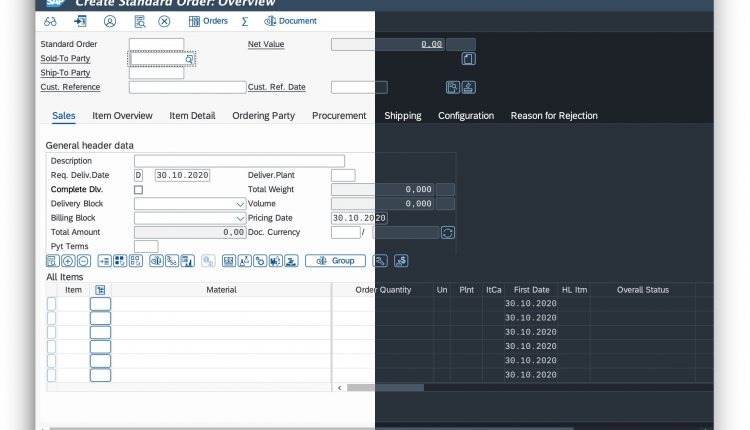Click the wrench configuration icon
The image size is (750, 430).
(x=380, y=261)
